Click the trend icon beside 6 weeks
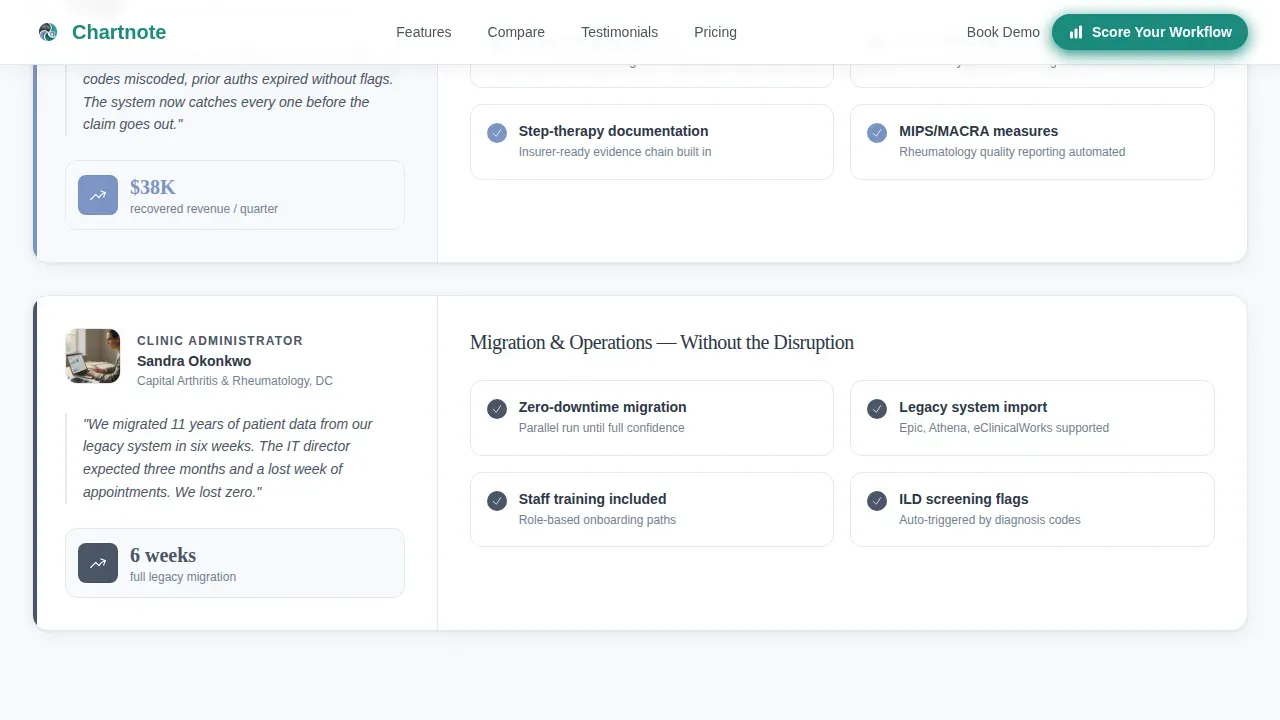Viewport: 1280px width, 720px height. pos(98,563)
